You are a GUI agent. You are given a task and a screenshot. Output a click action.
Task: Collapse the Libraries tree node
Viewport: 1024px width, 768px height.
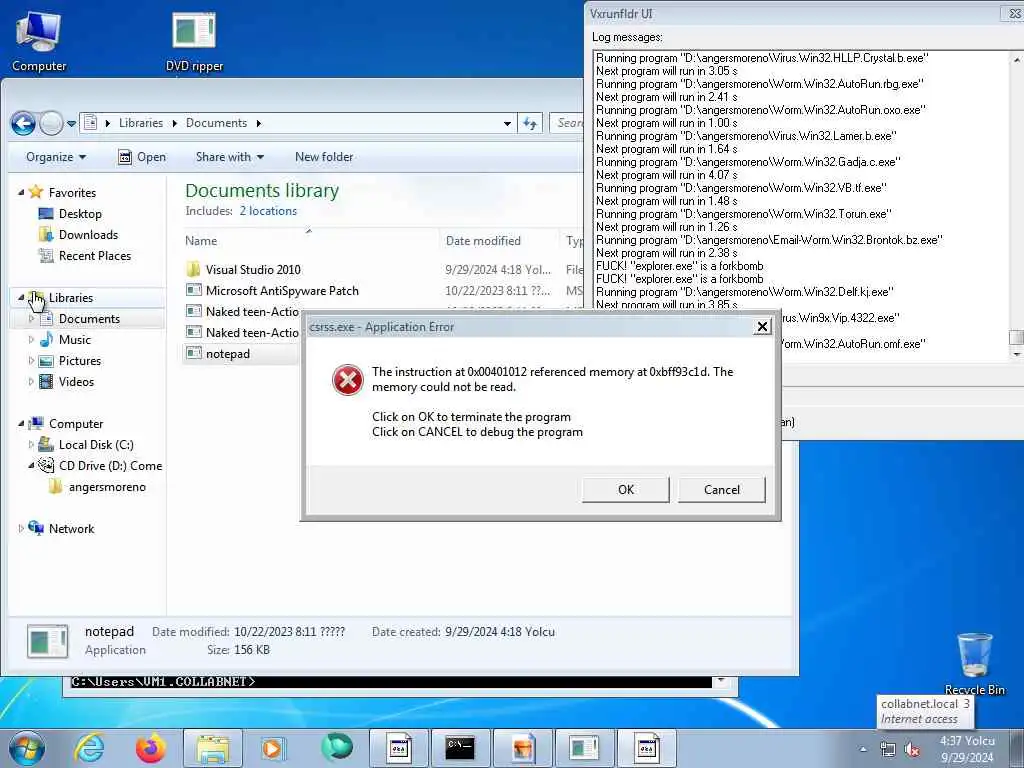click(x=21, y=297)
